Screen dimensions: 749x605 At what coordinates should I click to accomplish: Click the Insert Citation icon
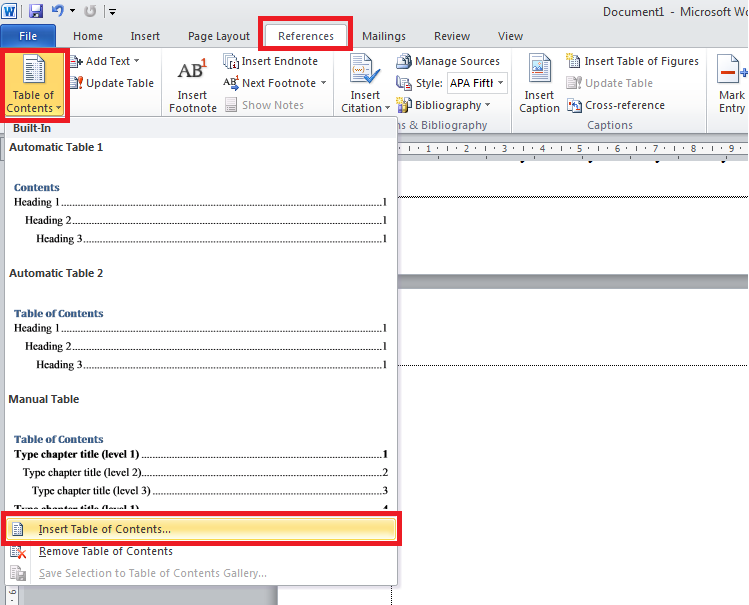(x=364, y=70)
